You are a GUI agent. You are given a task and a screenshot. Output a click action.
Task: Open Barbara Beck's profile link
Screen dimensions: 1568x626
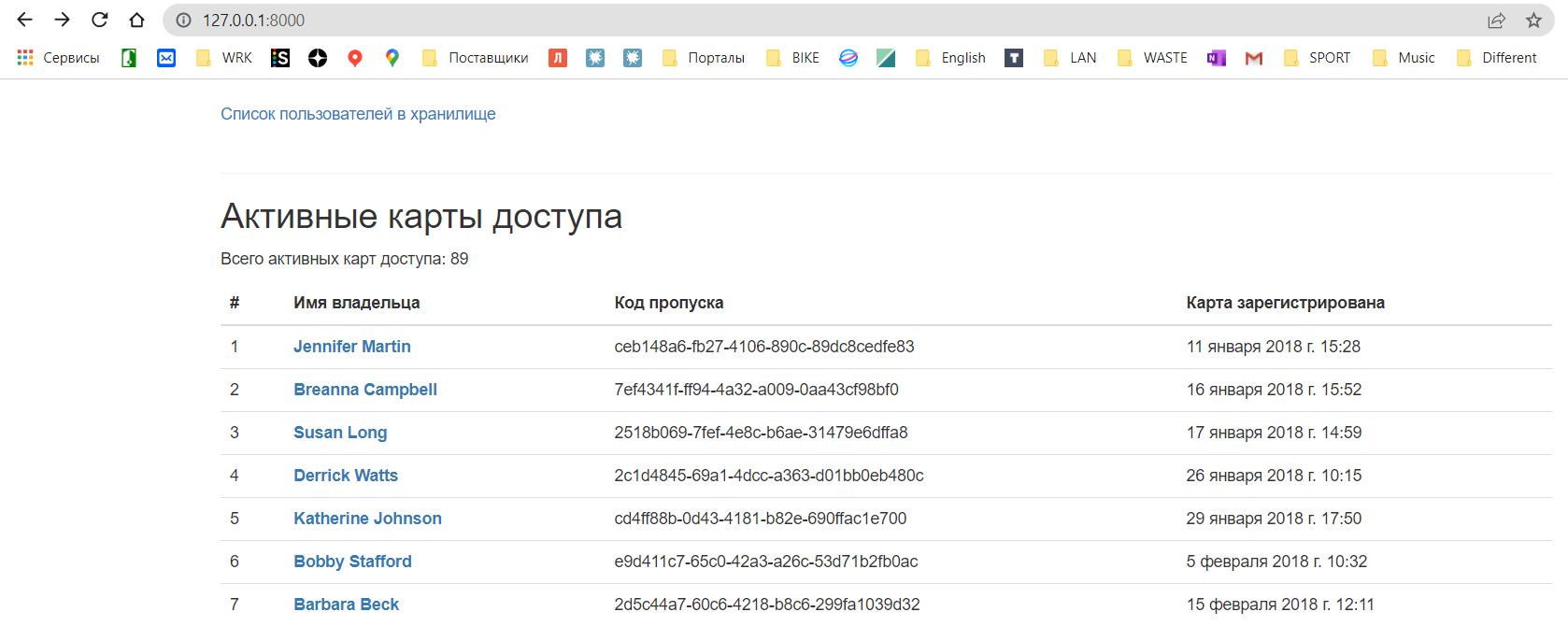pyautogui.click(x=346, y=605)
